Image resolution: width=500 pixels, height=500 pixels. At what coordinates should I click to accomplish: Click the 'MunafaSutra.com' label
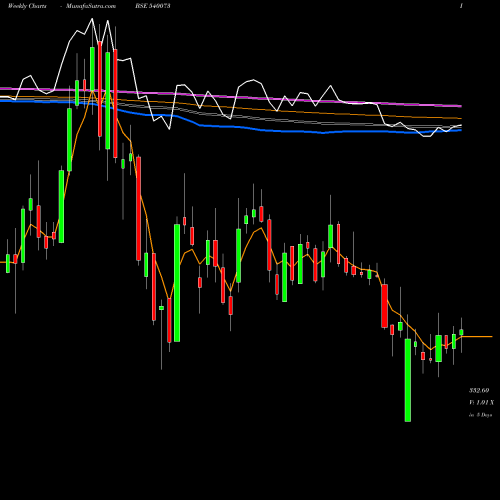pyautogui.click(x=91, y=6)
